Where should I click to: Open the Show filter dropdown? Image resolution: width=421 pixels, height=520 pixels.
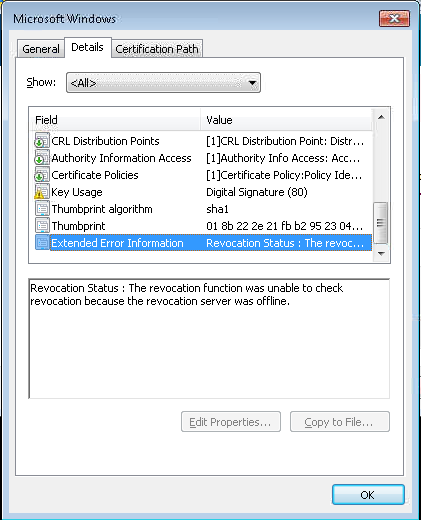point(163,82)
